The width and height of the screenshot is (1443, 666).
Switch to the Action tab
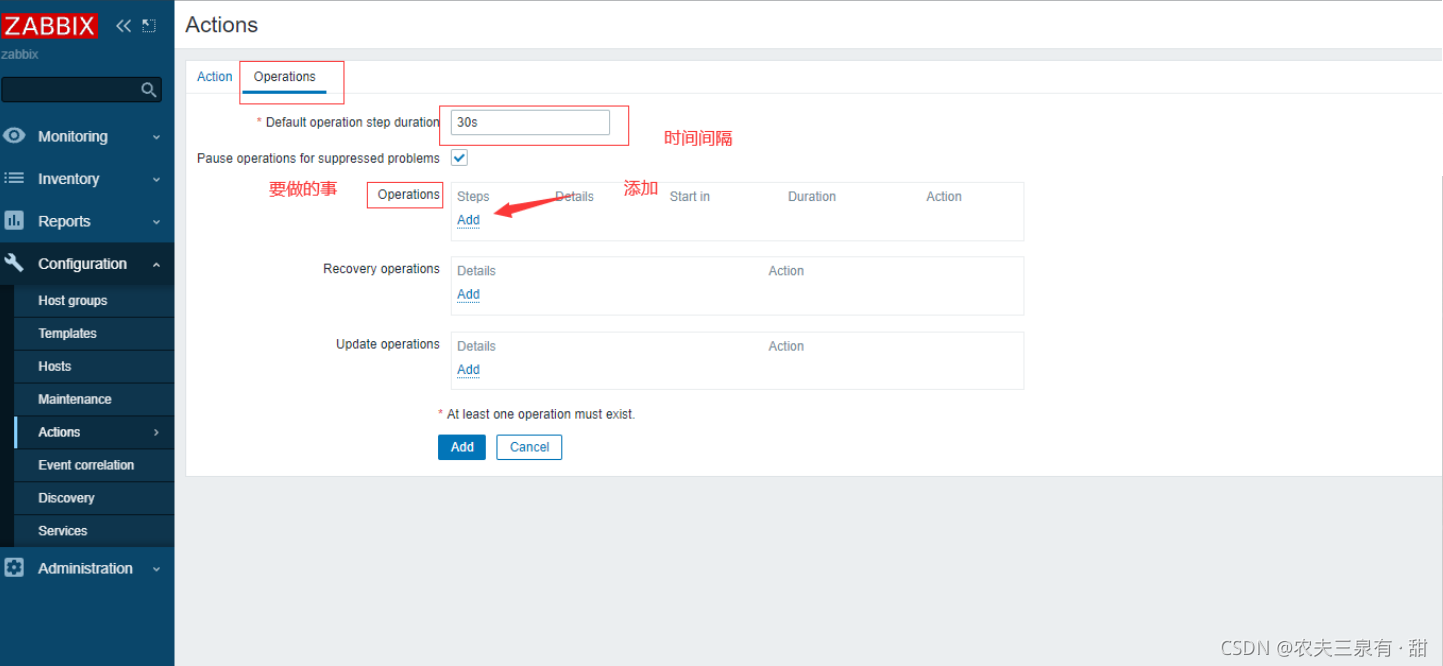214,77
